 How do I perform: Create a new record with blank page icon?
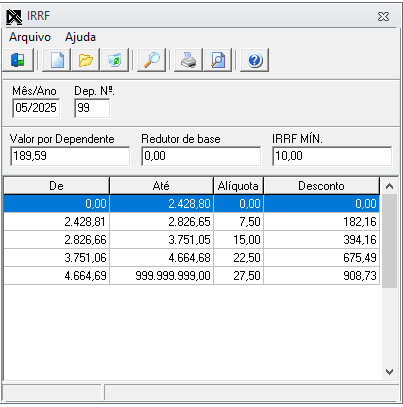57,60
